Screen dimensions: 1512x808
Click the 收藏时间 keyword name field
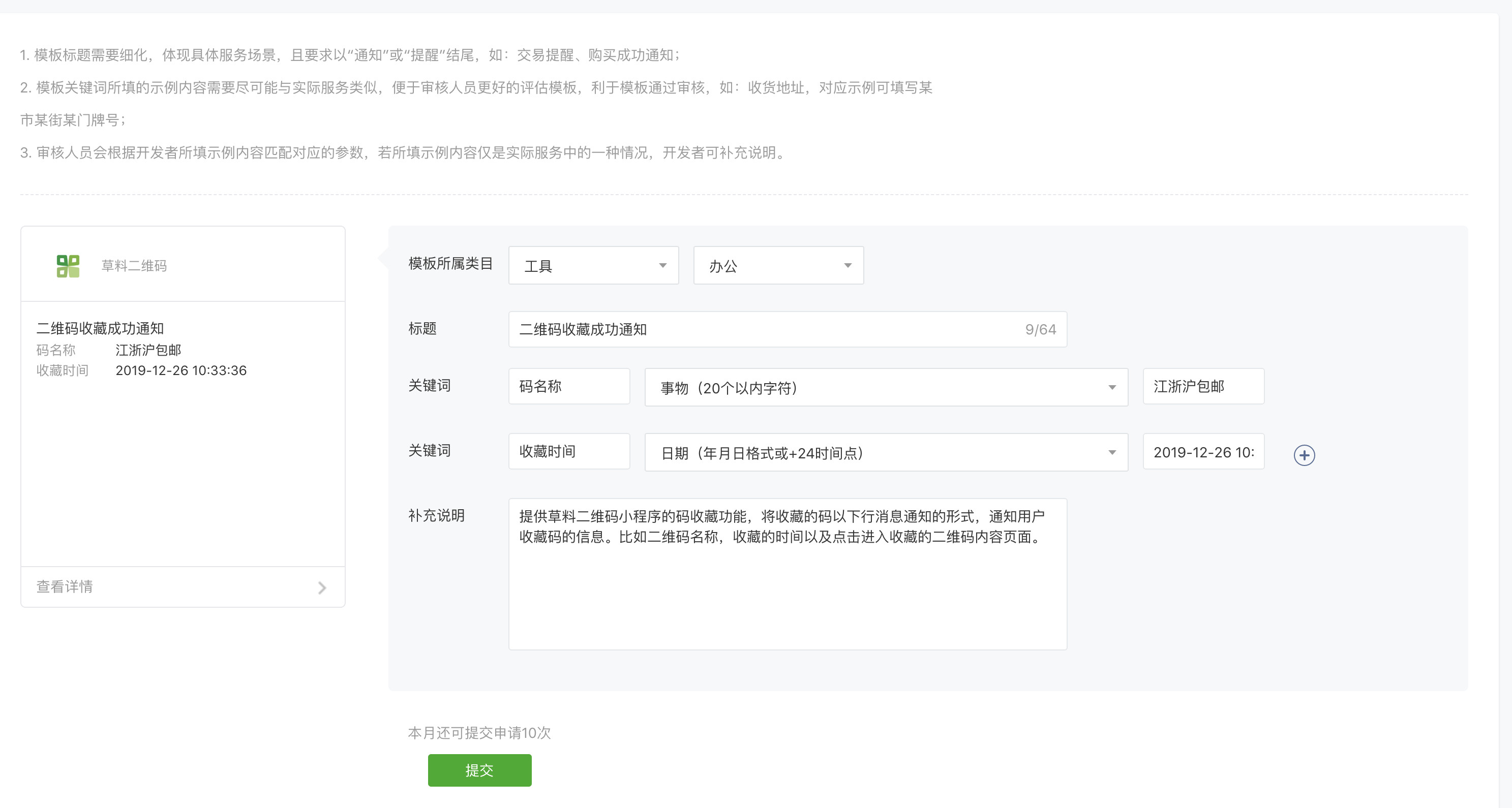coord(569,451)
